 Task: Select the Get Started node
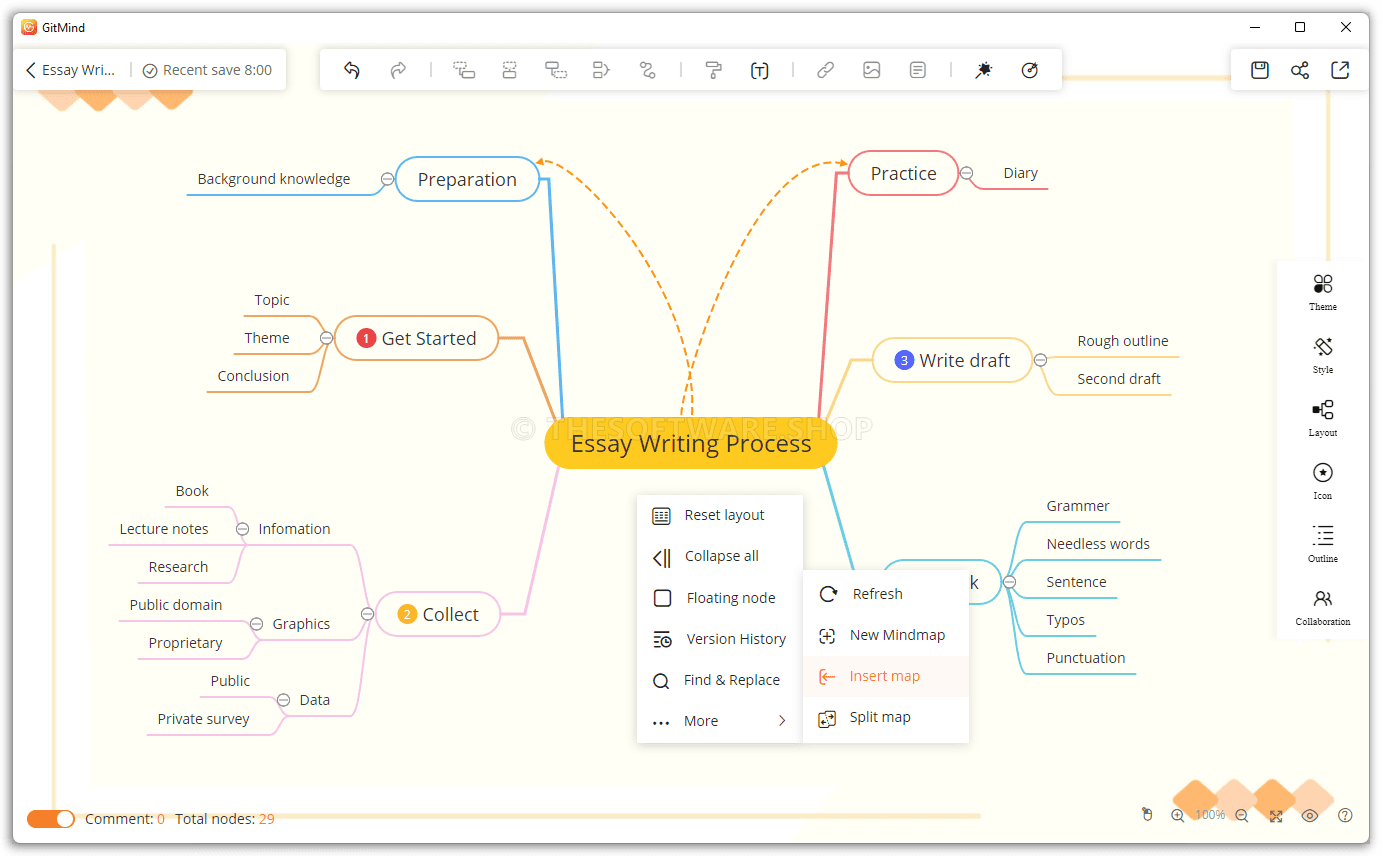[x=416, y=338]
